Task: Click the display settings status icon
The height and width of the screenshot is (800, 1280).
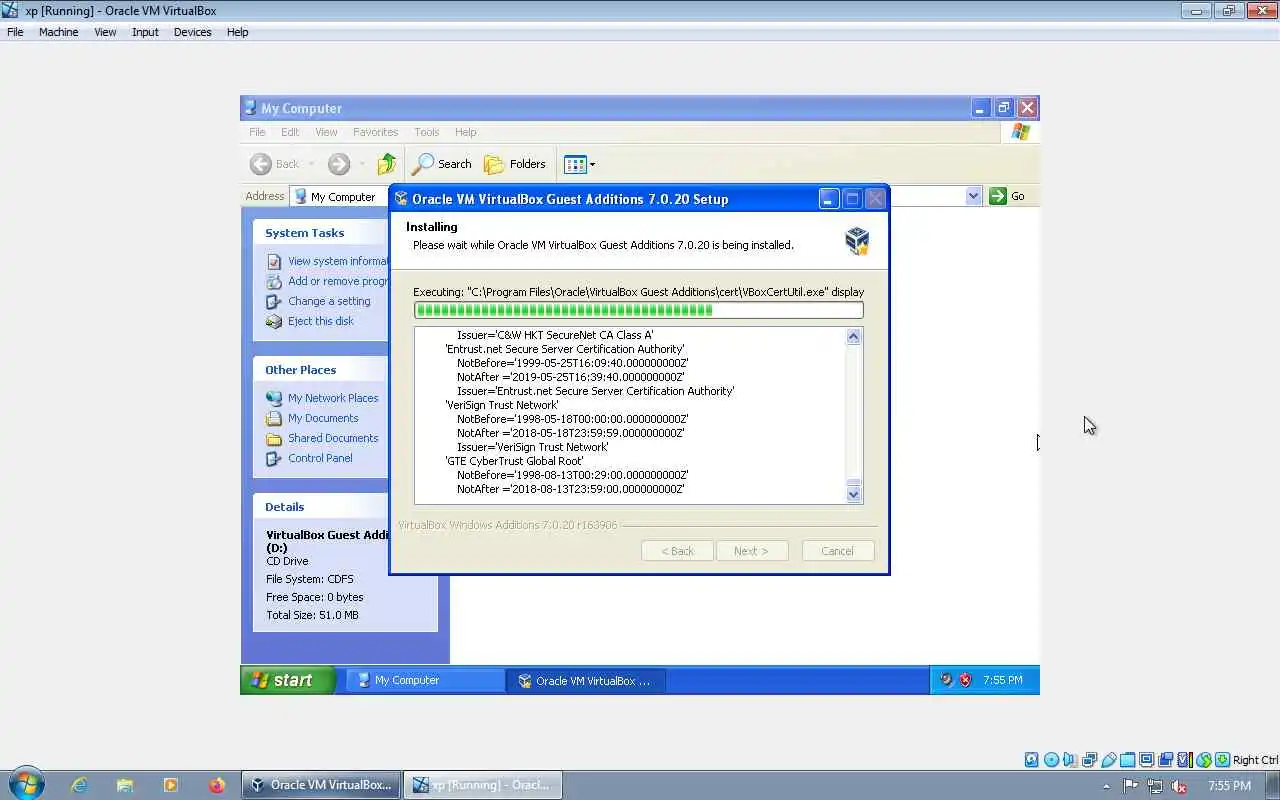Action: (x=1146, y=760)
